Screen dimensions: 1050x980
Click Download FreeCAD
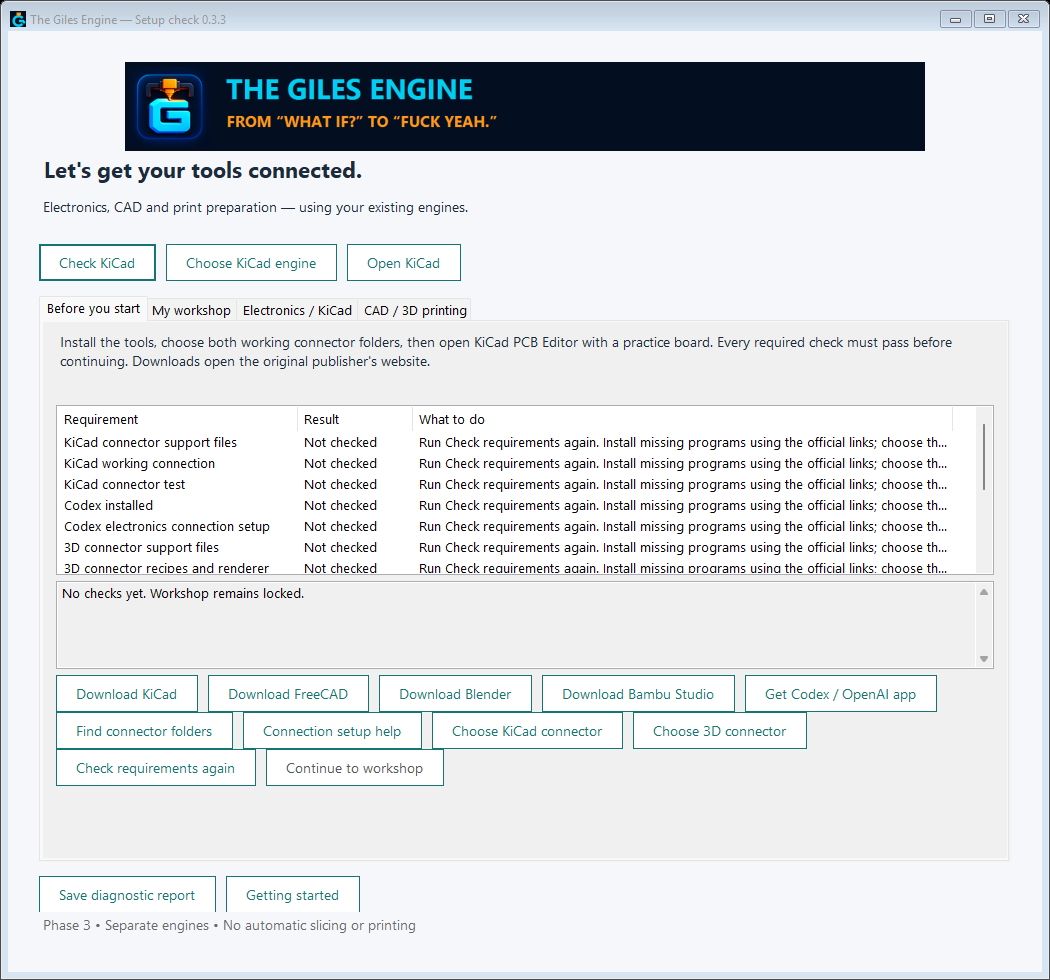point(288,694)
